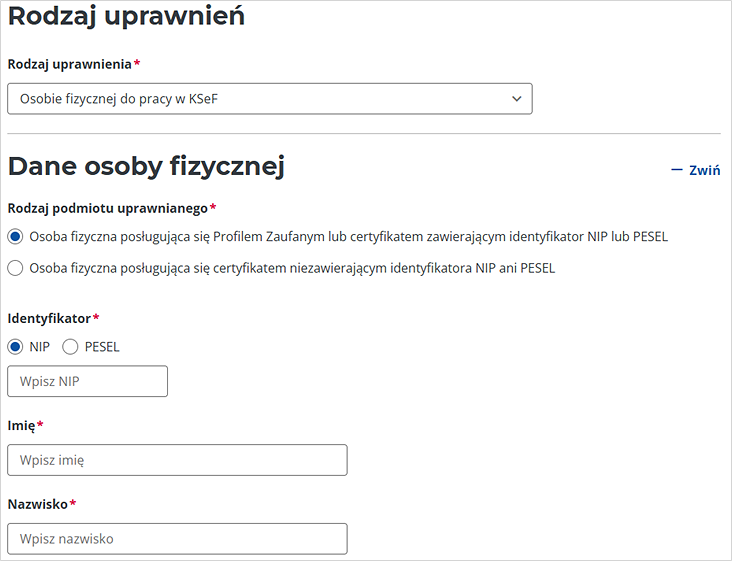Click the minus icon beside Zwiń
This screenshot has height=561, width=732.
pos(677,170)
